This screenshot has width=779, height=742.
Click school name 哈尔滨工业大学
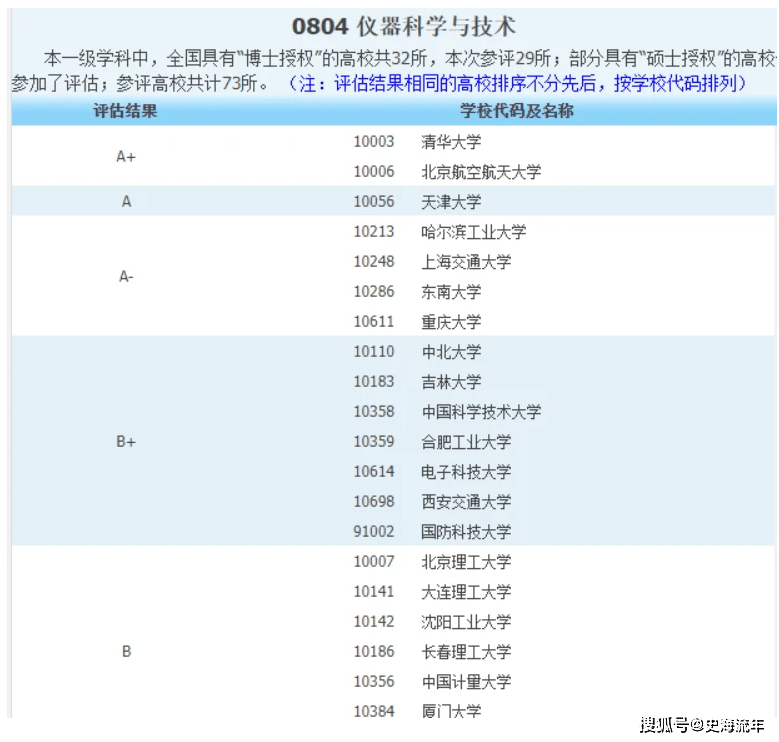point(473,232)
